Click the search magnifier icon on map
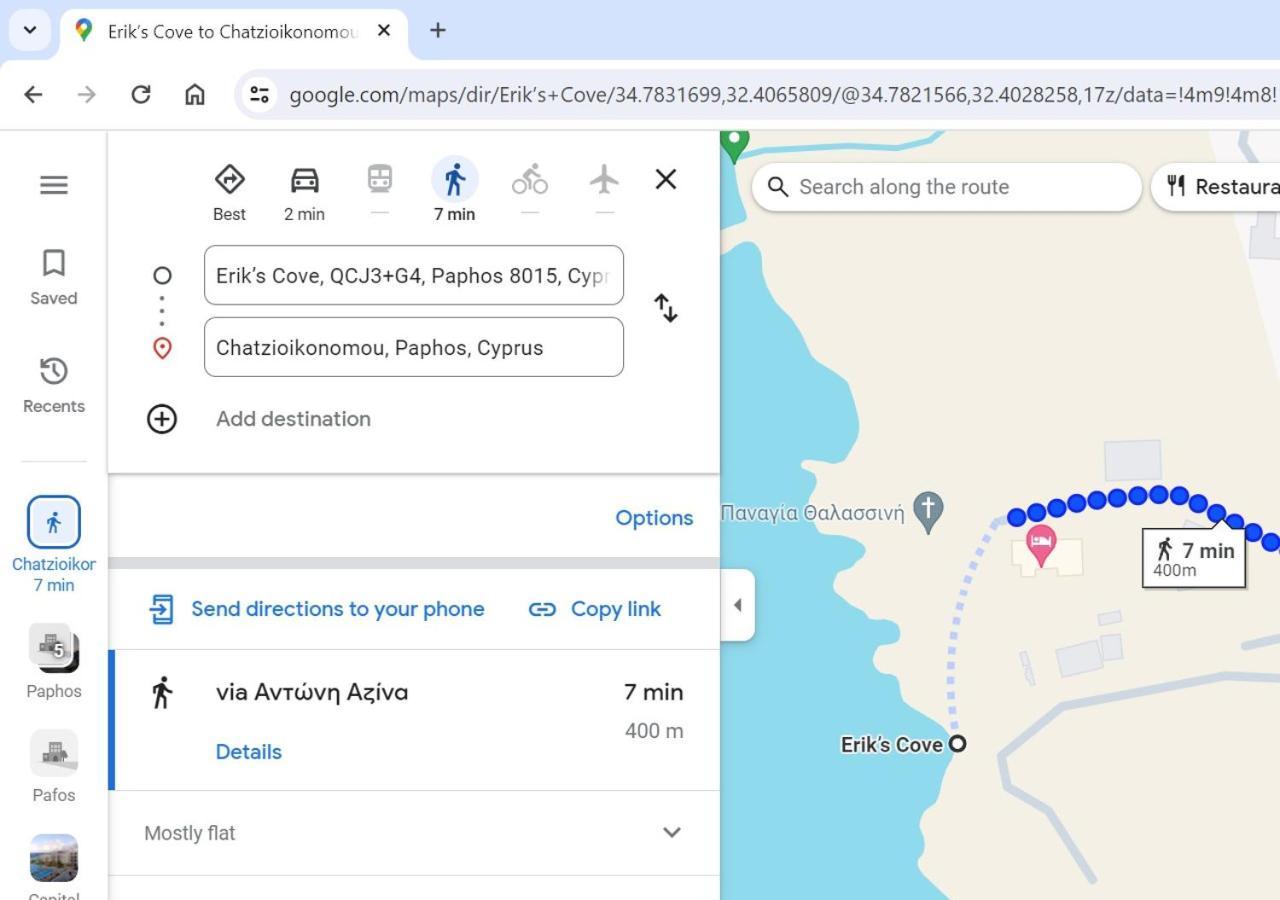 [778, 187]
